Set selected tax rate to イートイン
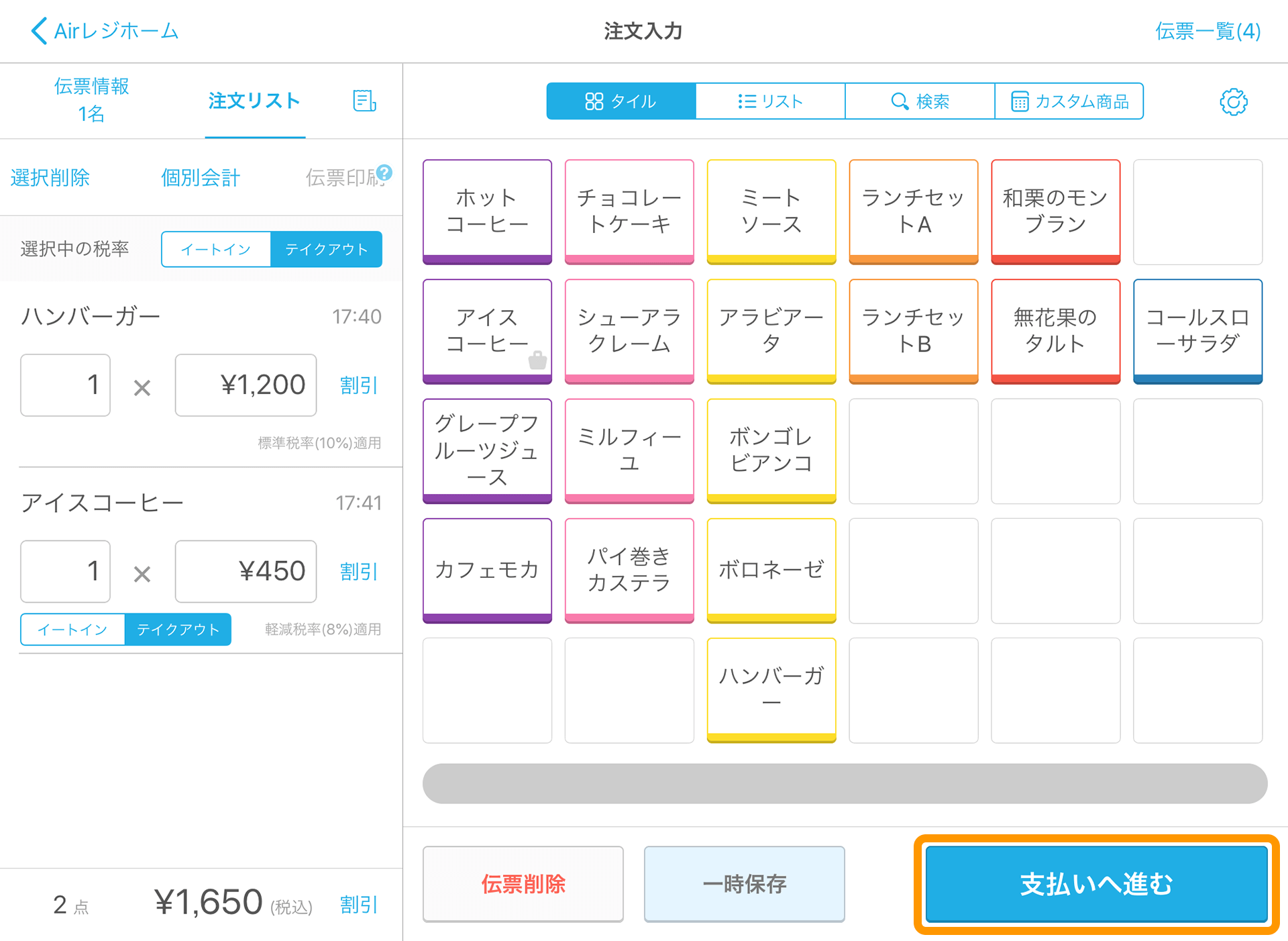The height and width of the screenshot is (941, 1288). coord(216,250)
